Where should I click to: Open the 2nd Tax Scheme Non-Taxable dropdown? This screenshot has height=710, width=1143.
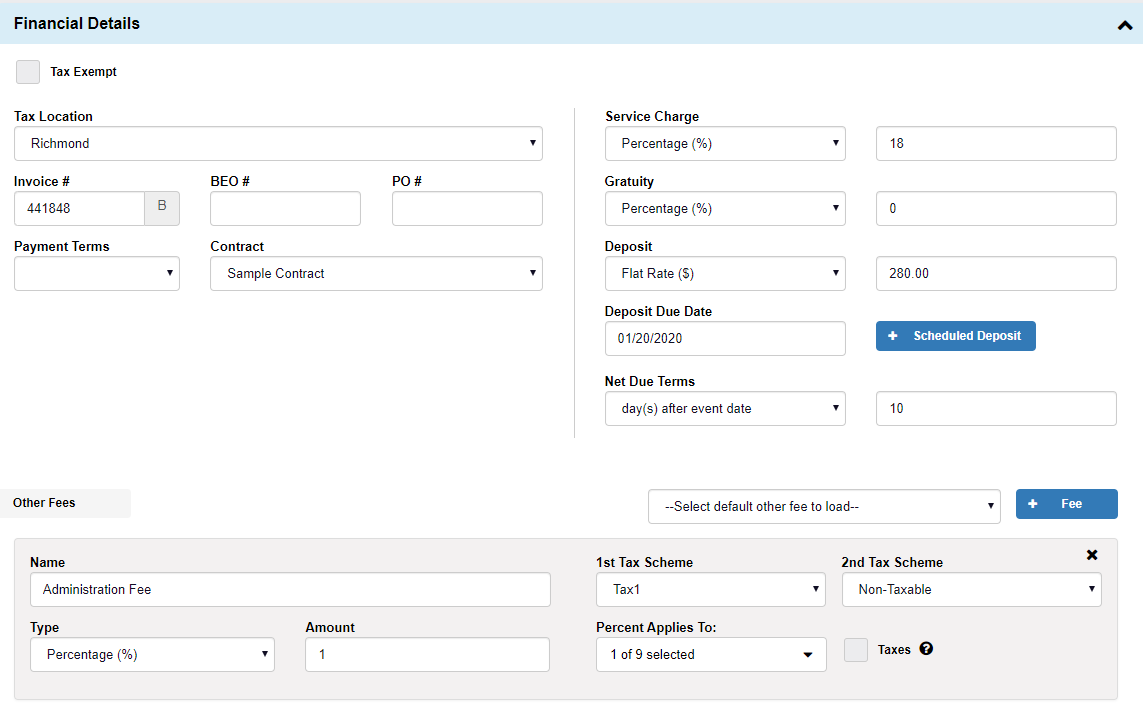[972, 590]
